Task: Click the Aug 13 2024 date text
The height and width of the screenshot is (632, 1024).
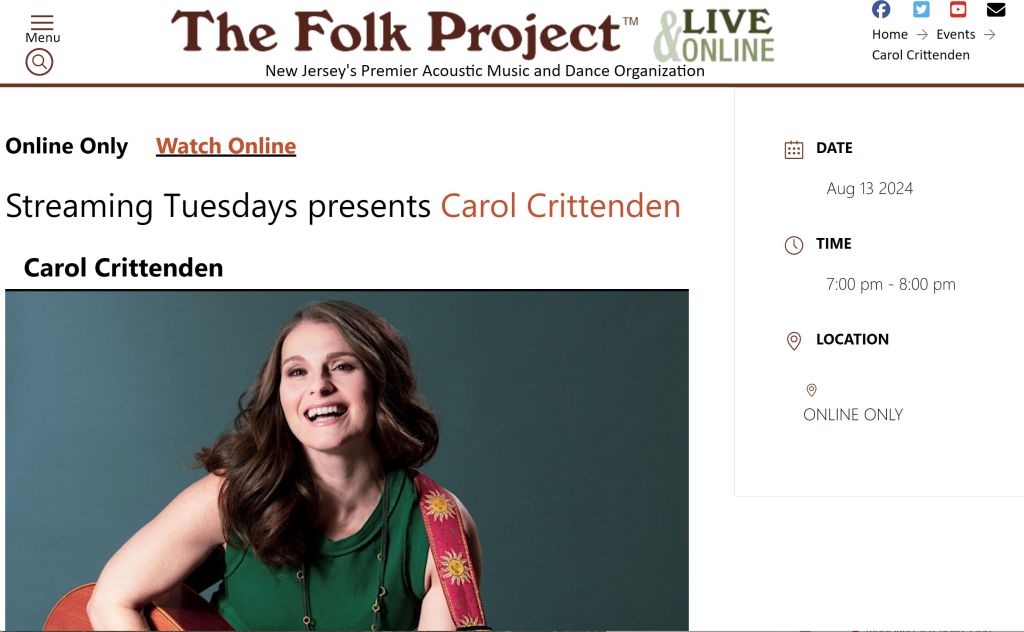Action: click(869, 189)
